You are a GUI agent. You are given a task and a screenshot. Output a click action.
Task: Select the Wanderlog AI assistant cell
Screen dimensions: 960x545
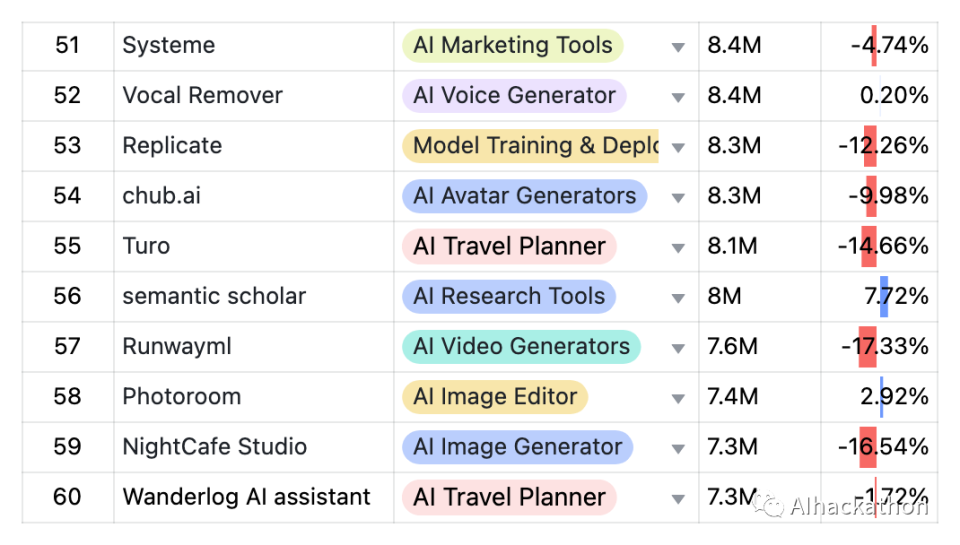tap(246, 497)
